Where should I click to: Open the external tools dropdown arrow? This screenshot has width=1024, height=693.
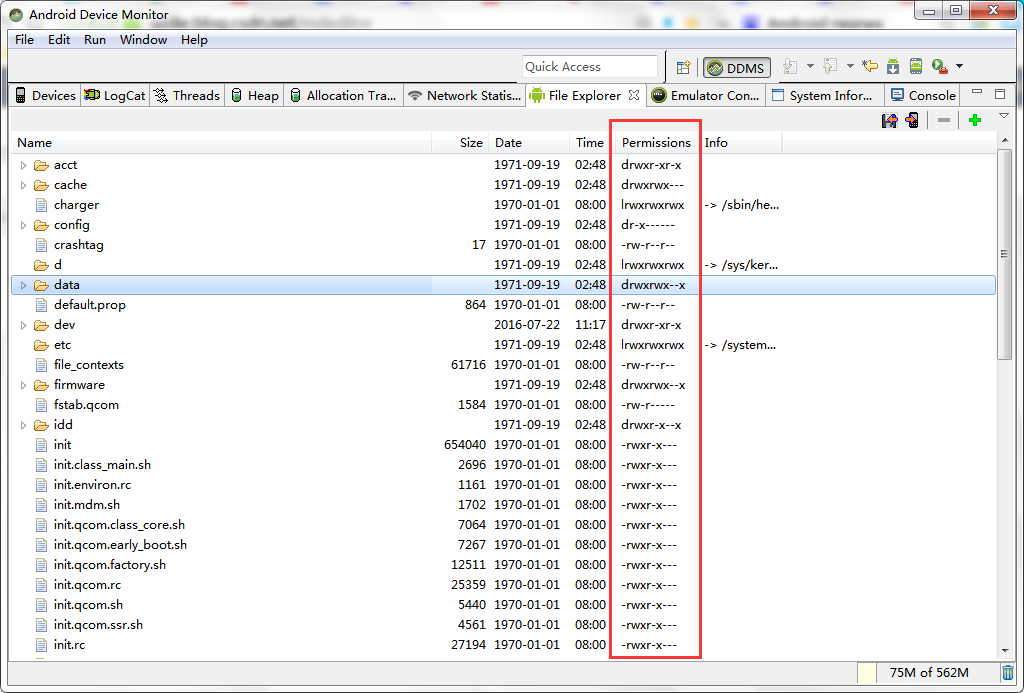point(959,66)
